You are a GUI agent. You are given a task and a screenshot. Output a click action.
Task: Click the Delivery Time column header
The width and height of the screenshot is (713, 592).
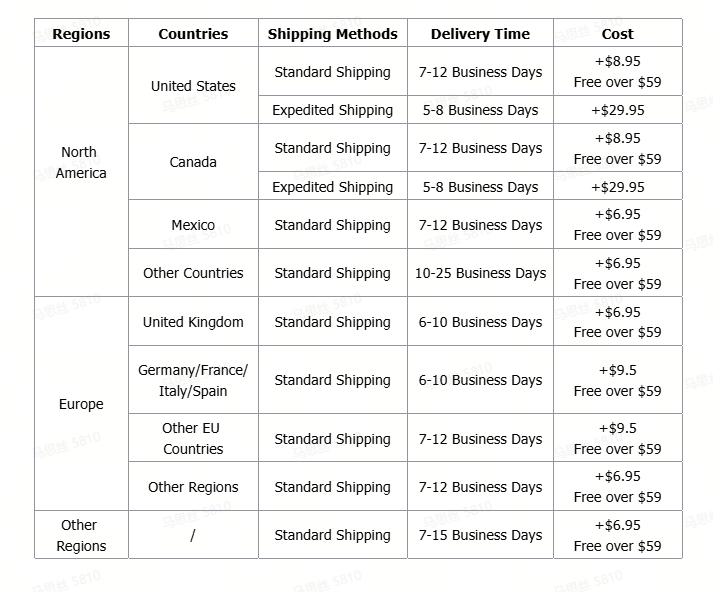[480, 34]
